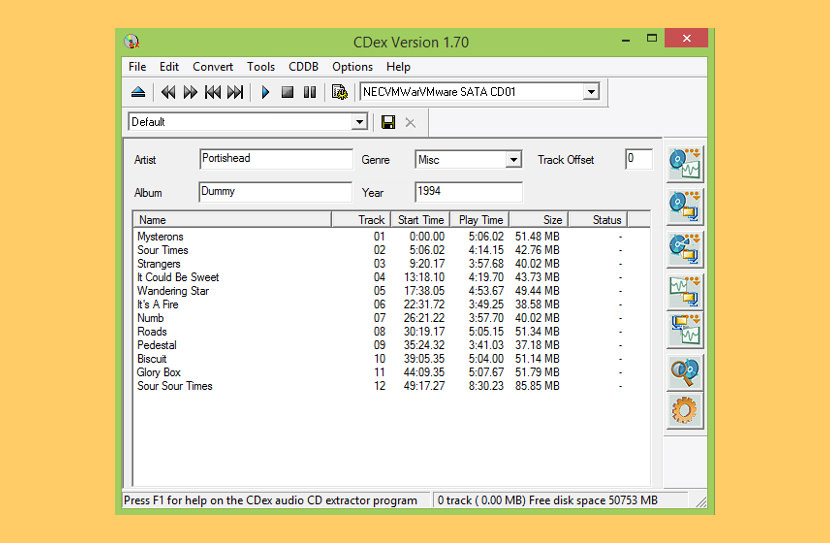Viewport: 830px width, 543px height.
Task: Open the Tools menu
Action: pos(260,67)
